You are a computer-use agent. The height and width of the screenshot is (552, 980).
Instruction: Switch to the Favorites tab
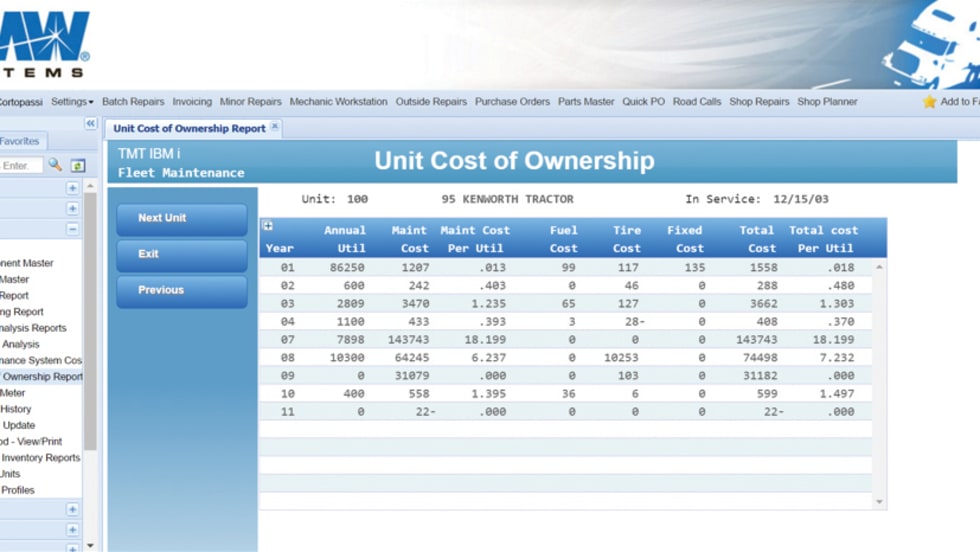tap(20, 142)
